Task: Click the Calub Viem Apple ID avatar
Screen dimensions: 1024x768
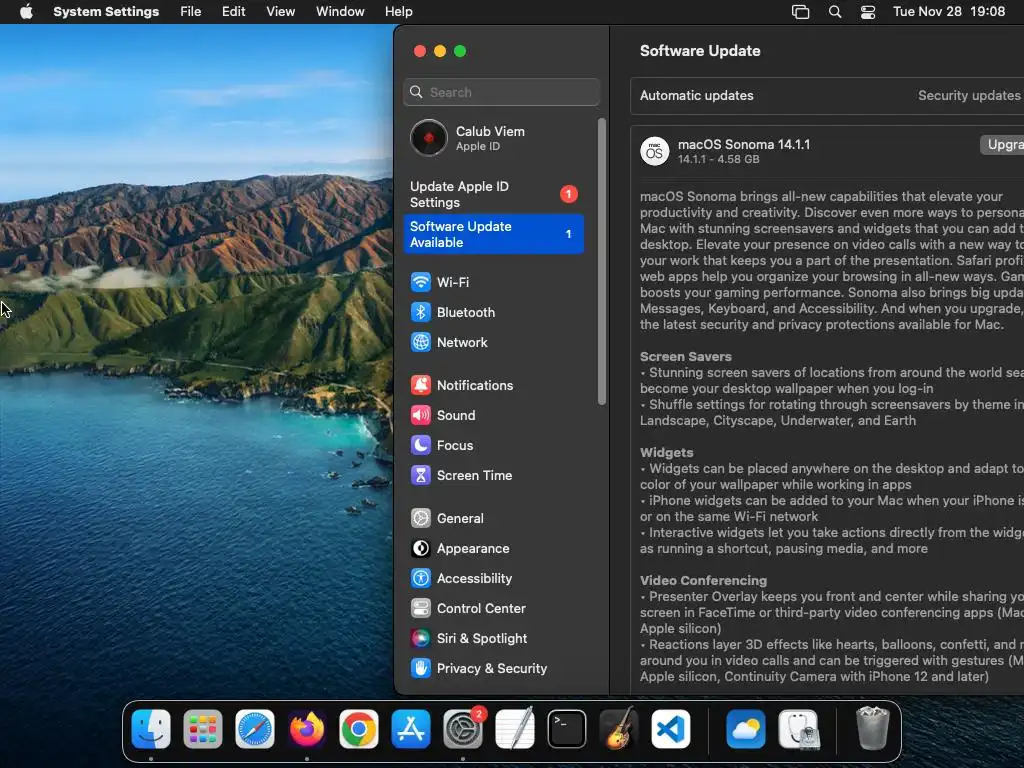Action: [x=428, y=138]
